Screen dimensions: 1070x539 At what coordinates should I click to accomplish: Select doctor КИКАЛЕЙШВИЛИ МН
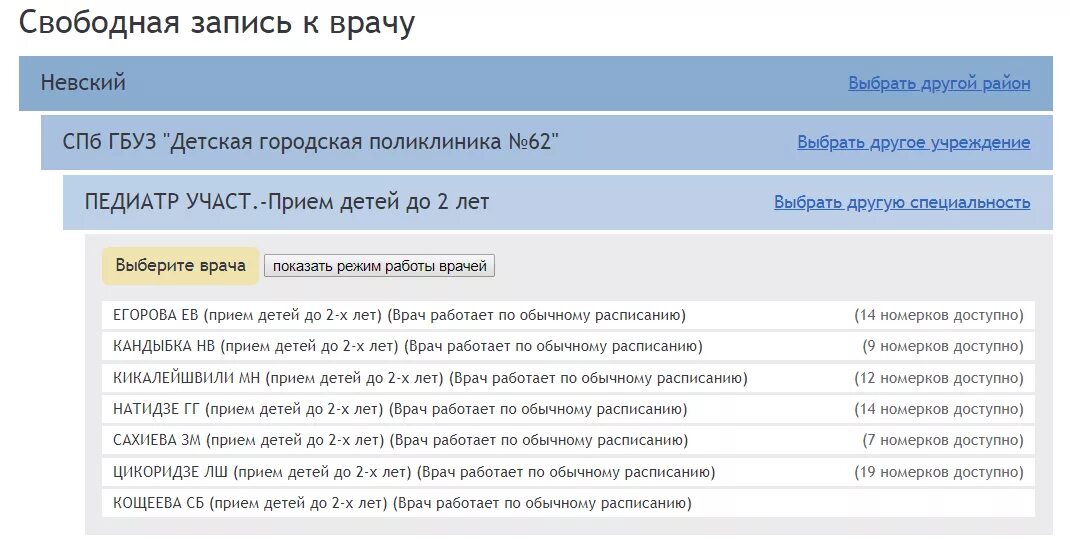coord(568,378)
